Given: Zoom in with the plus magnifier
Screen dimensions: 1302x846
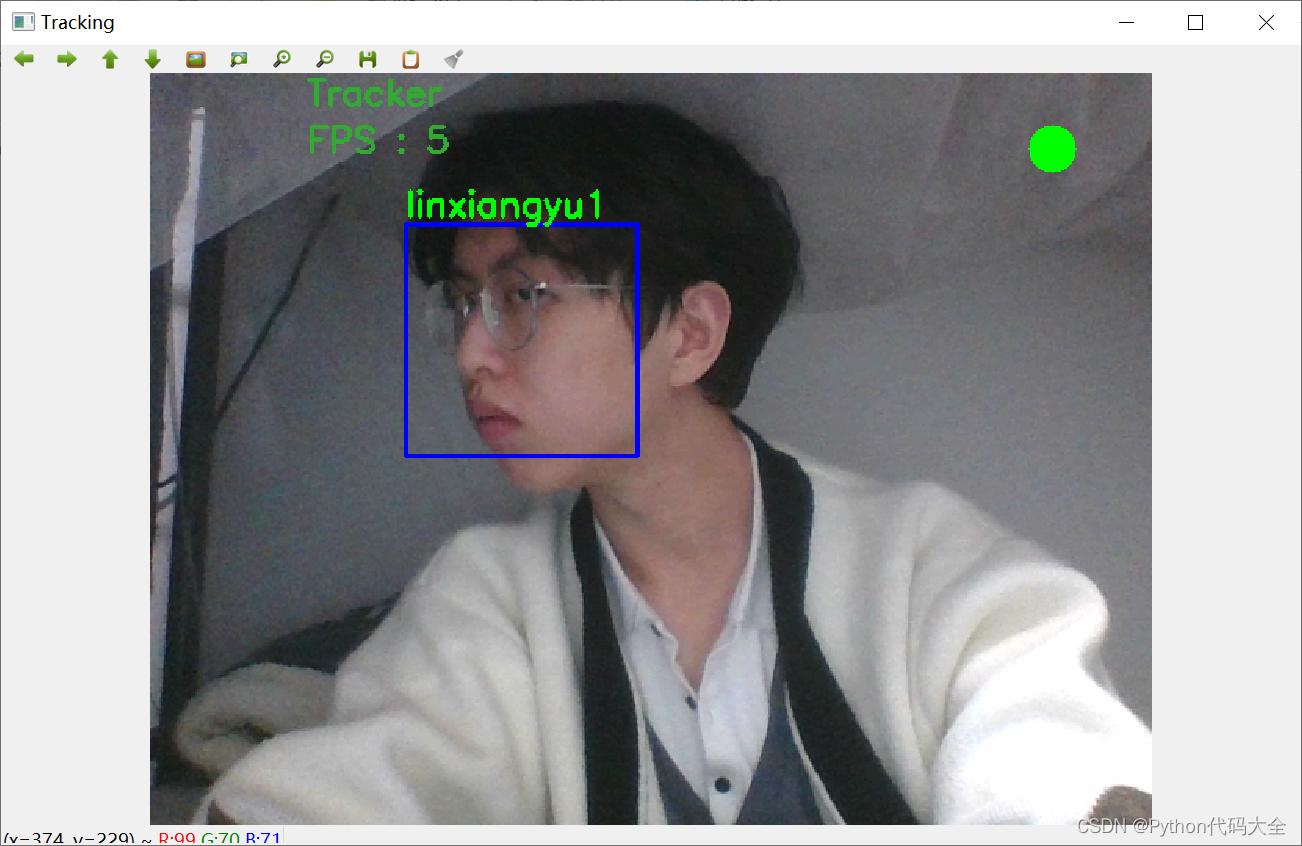Looking at the screenshot, I should point(282,59).
